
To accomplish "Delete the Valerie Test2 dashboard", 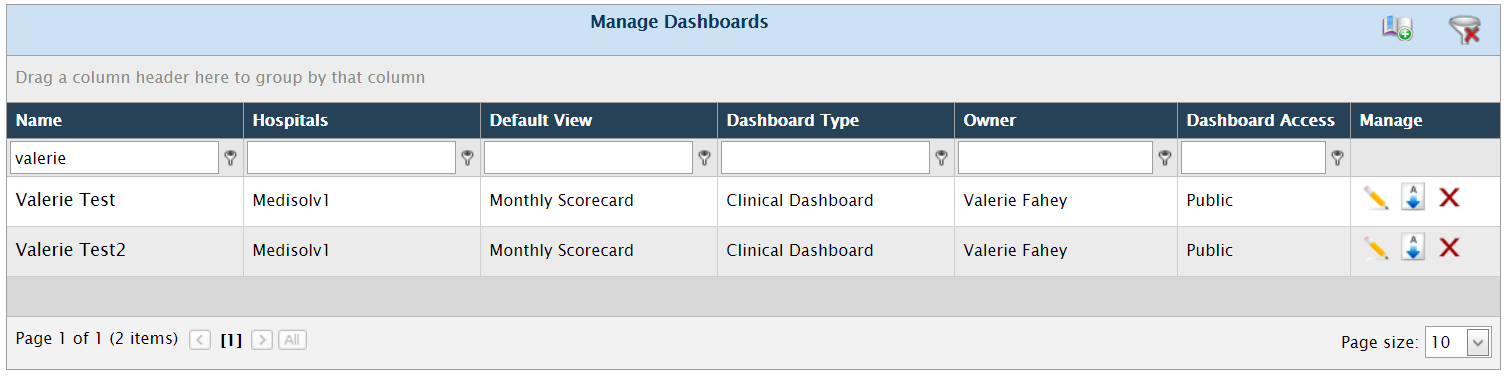I will (x=1449, y=248).
